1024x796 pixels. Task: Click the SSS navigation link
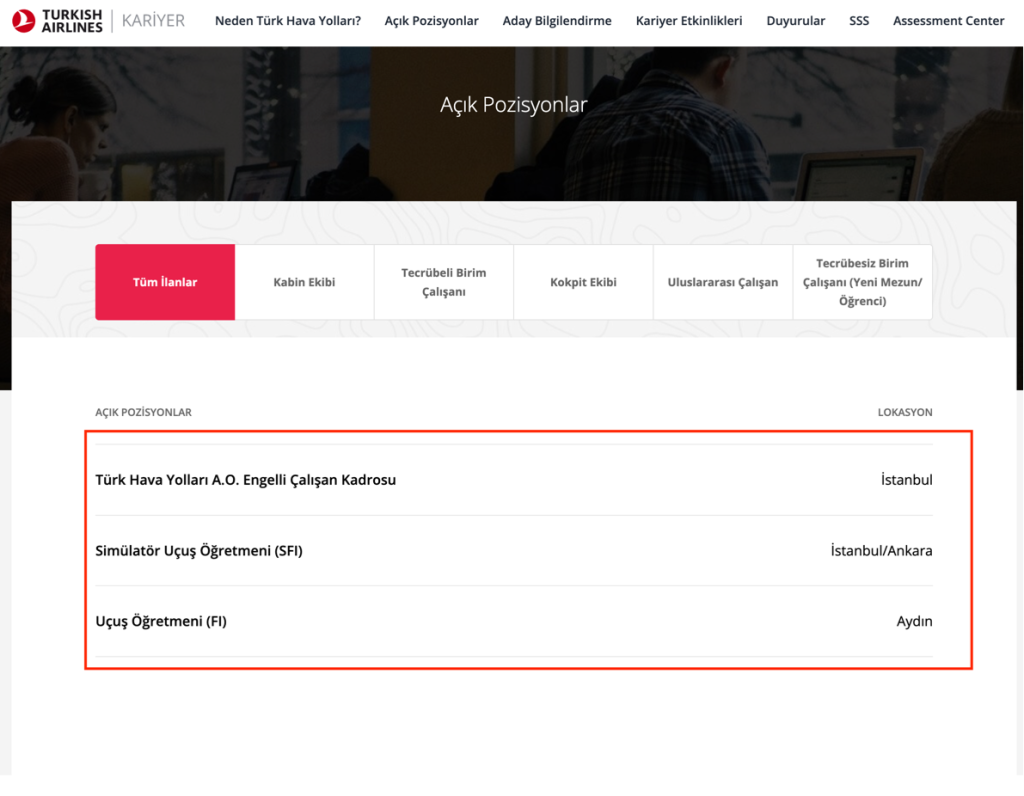pyautogui.click(x=859, y=21)
